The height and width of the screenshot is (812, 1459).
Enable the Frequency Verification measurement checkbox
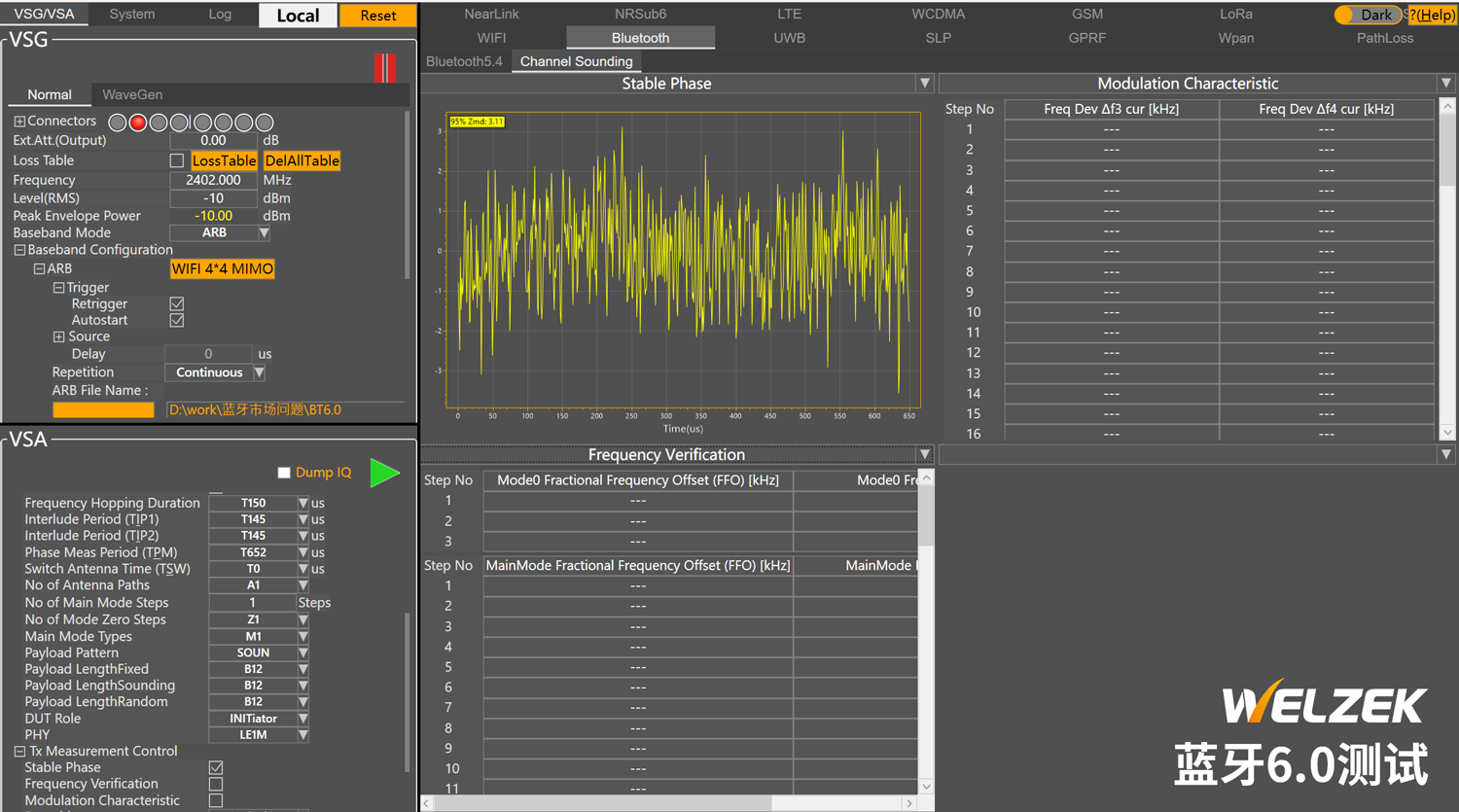point(216,784)
